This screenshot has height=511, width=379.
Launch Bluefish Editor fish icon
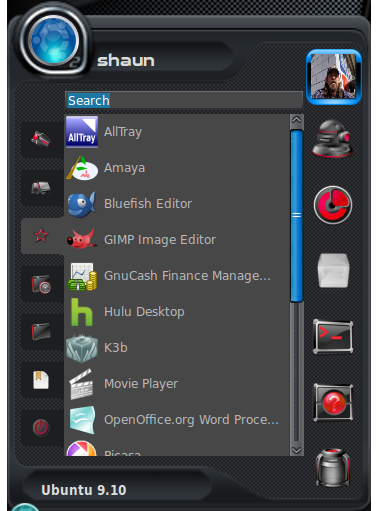point(82,204)
